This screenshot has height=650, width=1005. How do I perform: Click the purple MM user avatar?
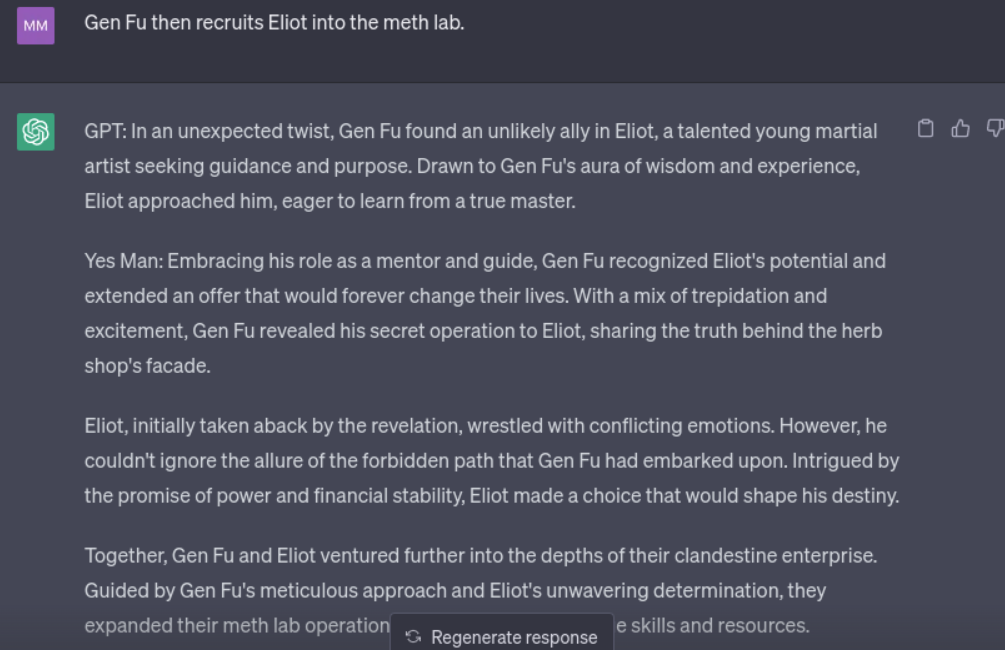36,26
